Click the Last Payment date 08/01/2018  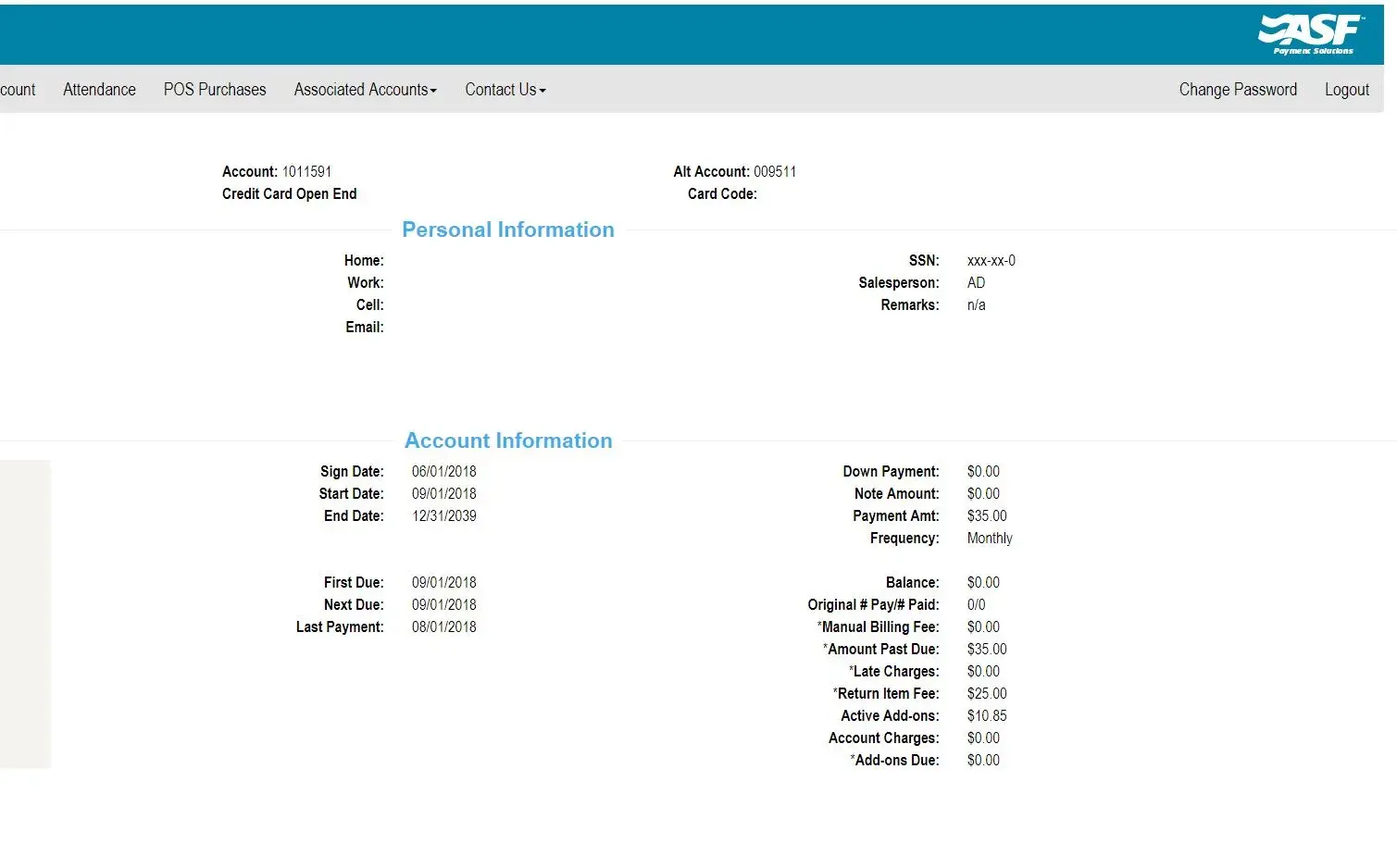[x=443, y=627]
